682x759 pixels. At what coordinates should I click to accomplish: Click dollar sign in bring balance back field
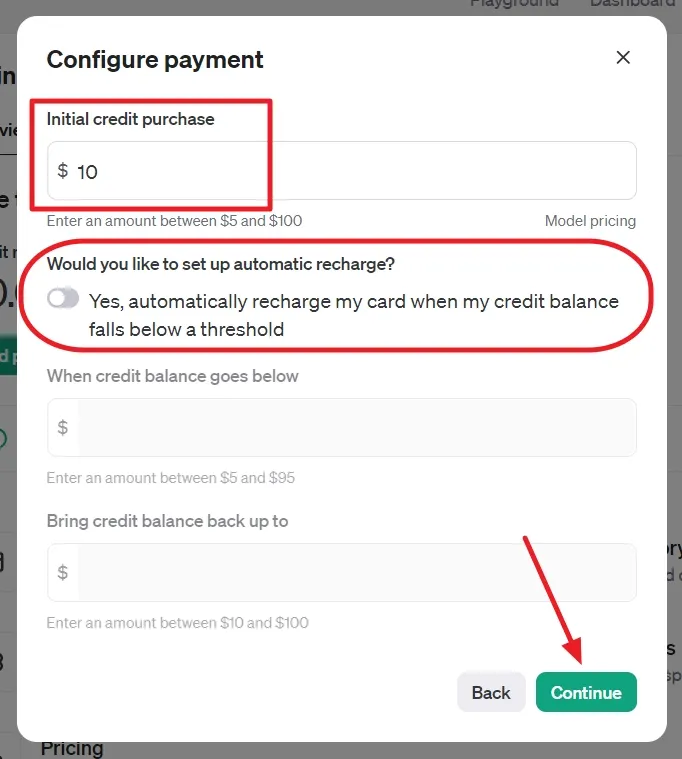[x=63, y=573]
